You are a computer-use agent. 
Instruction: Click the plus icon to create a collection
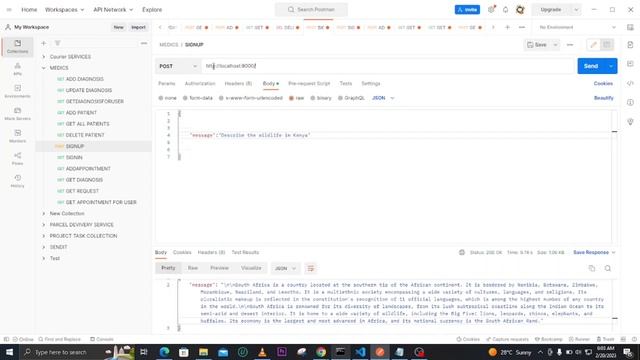click(44, 43)
